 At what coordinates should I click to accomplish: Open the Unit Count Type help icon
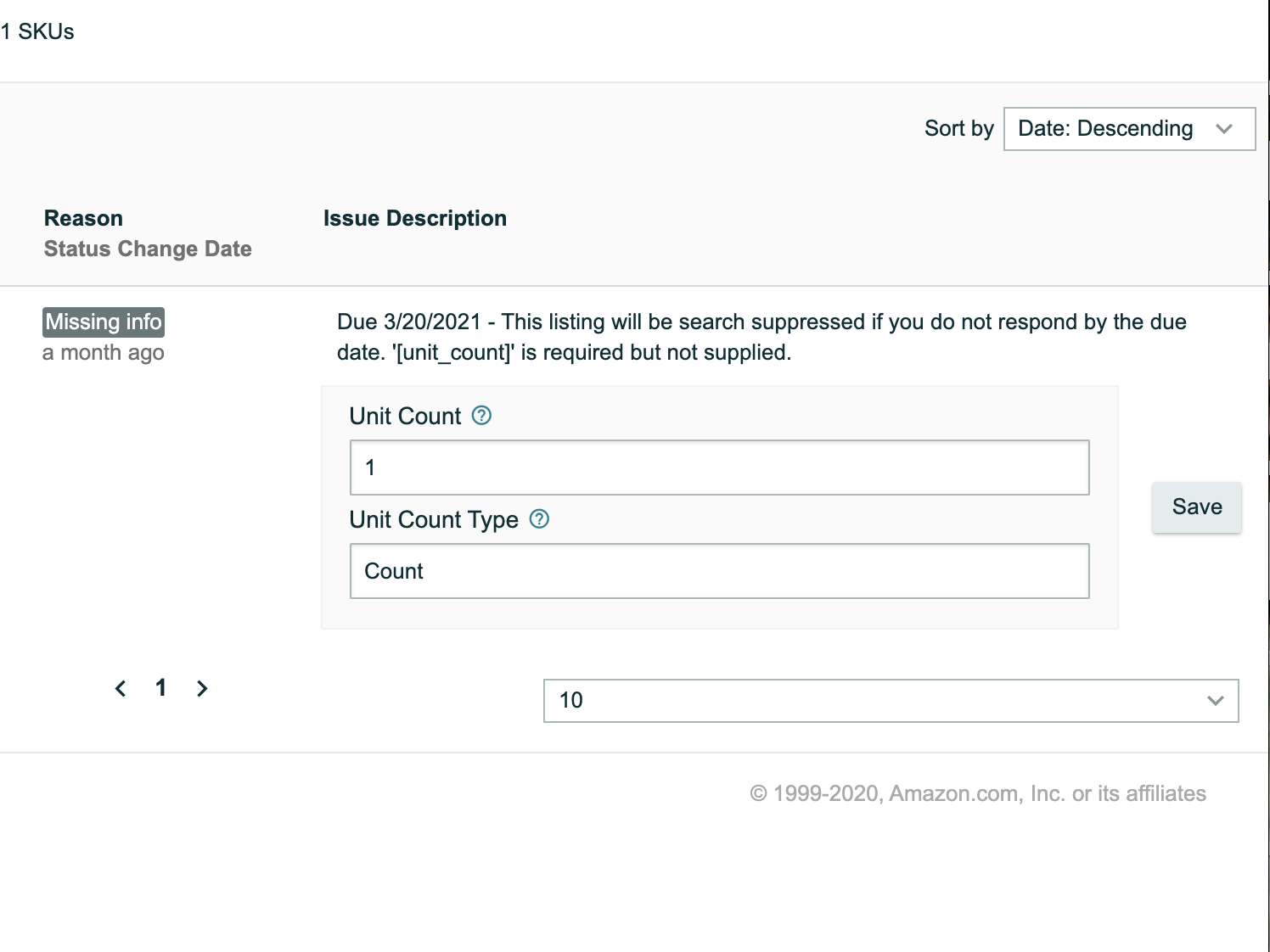539,519
